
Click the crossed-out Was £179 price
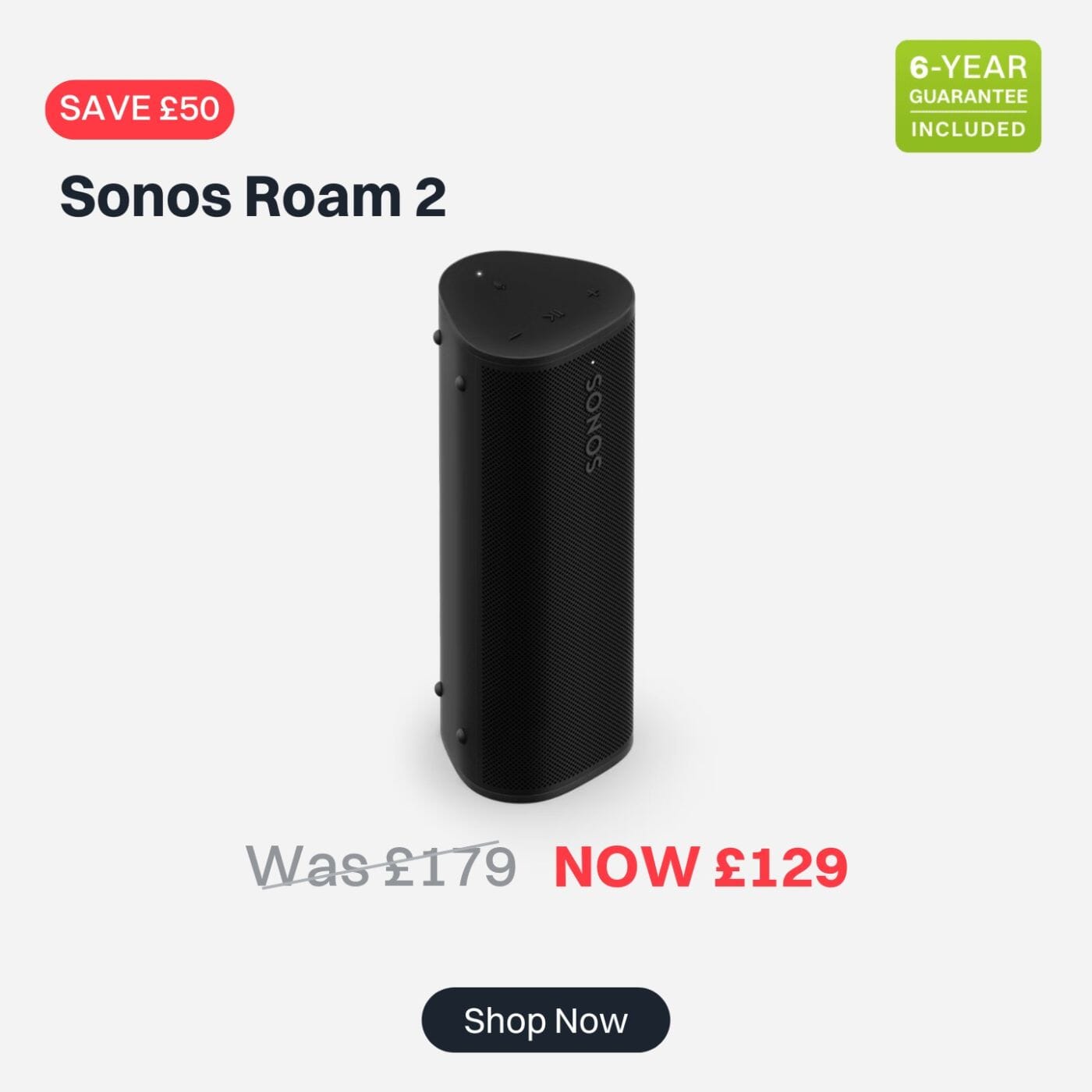(x=381, y=866)
